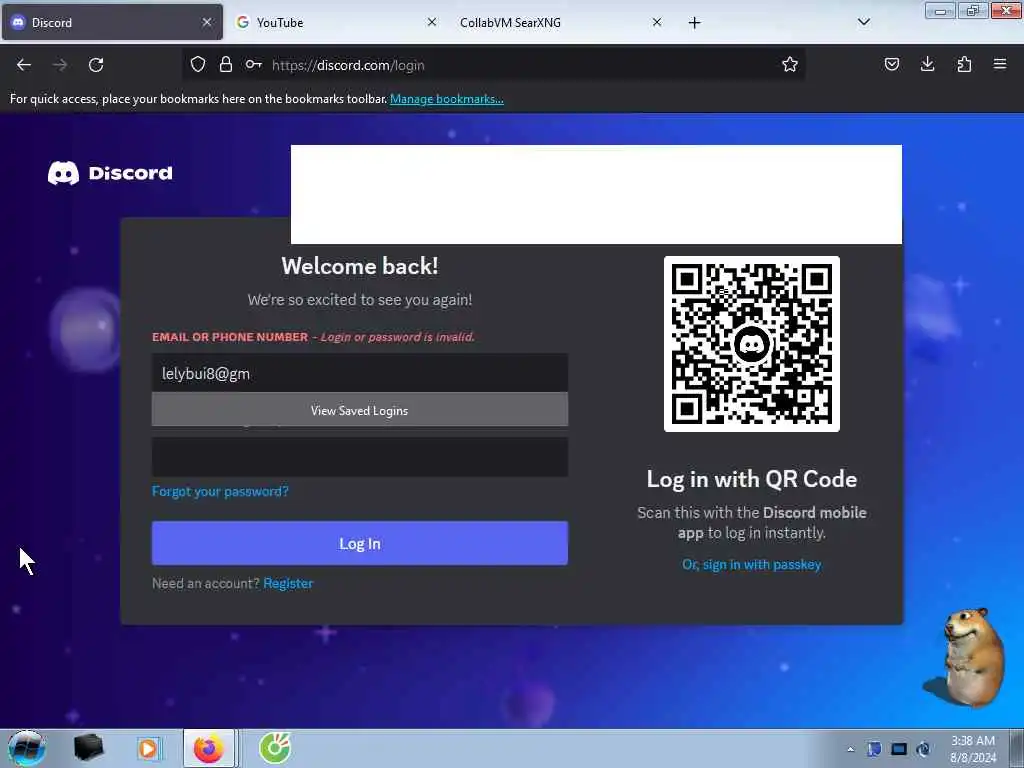The width and height of the screenshot is (1024, 768).
Task: Close the CollabVM SearXNG tab
Action: 657,22
